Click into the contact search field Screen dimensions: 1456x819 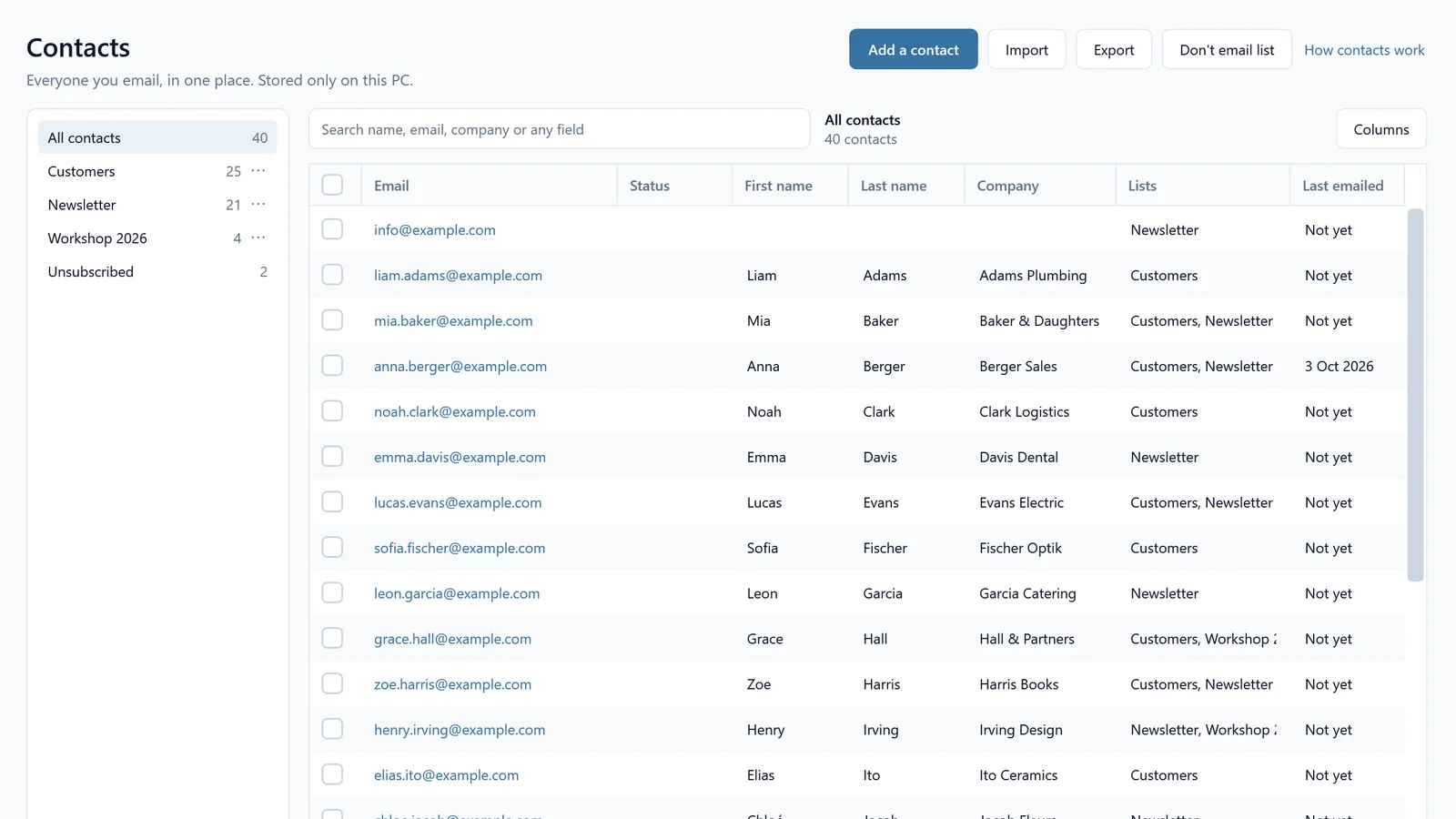pos(559,129)
